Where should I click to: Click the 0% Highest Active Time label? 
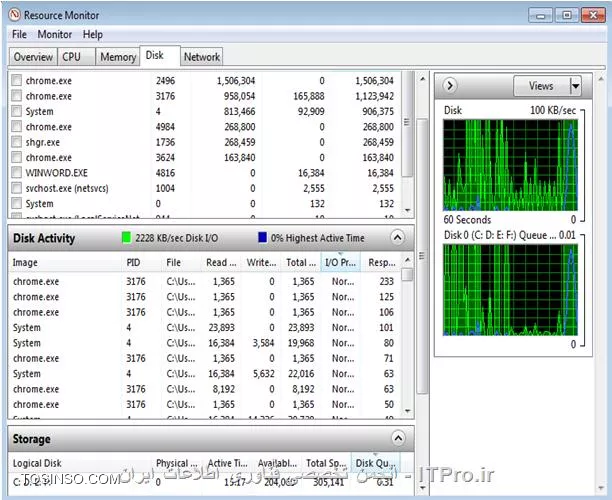[x=317, y=238]
